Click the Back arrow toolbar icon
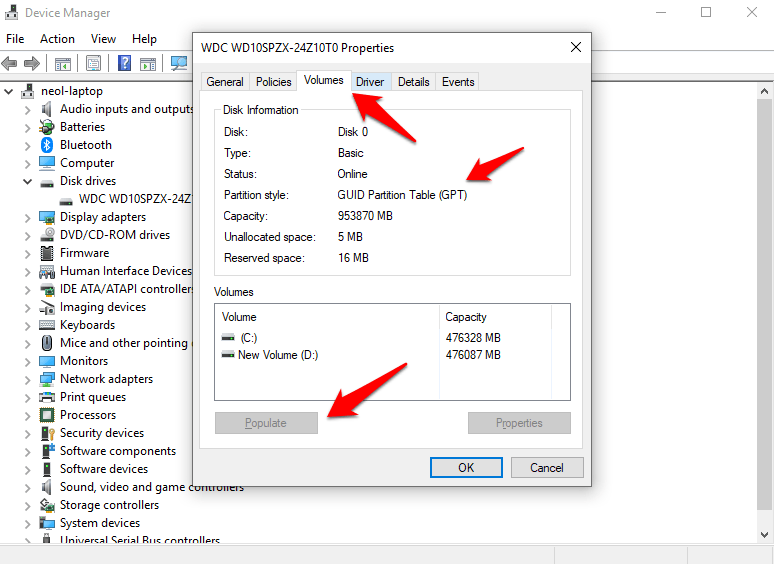The image size is (774, 564). click(x=9, y=63)
